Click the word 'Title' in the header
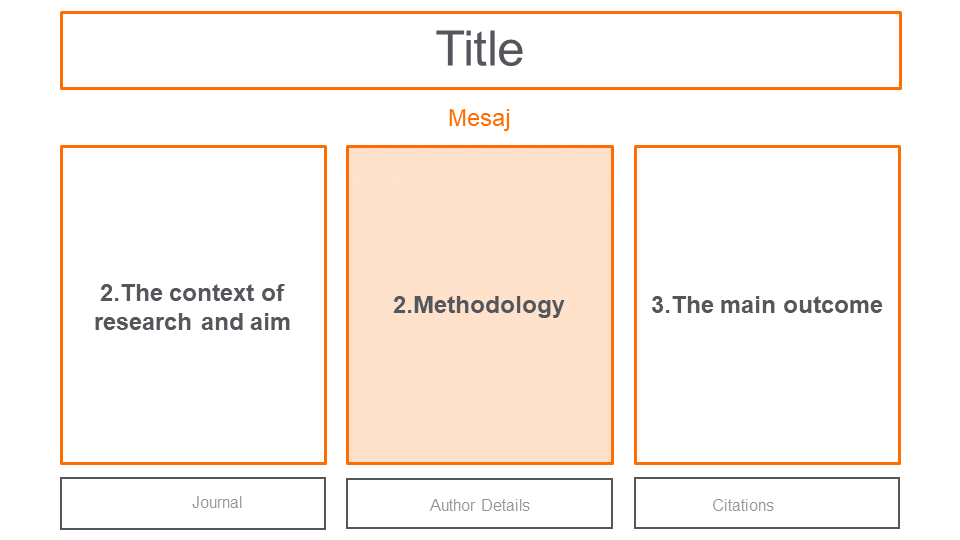This screenshot has width=960, height=540. click(479, 49)
